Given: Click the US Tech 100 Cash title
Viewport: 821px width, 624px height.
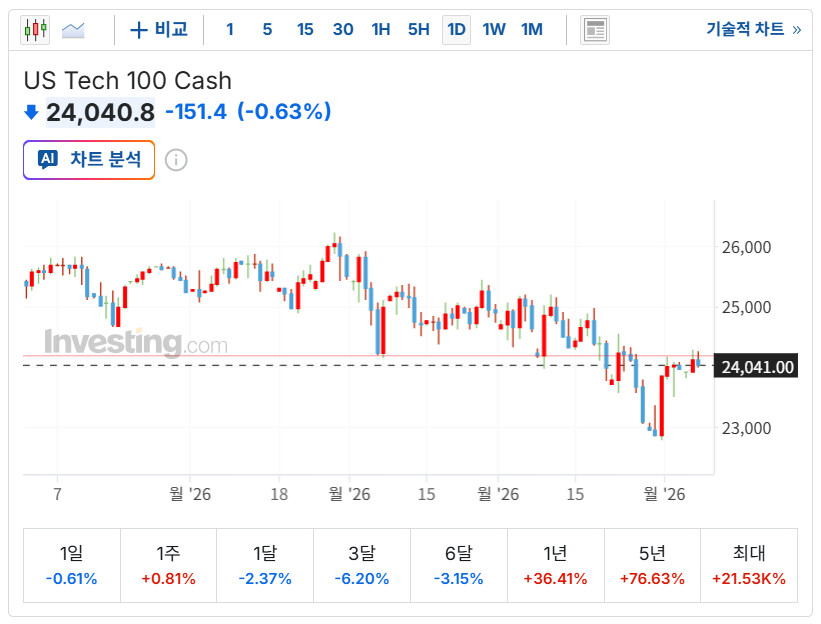Looking at the screenshot, I should pyautogui.click(x=127, y=80).
